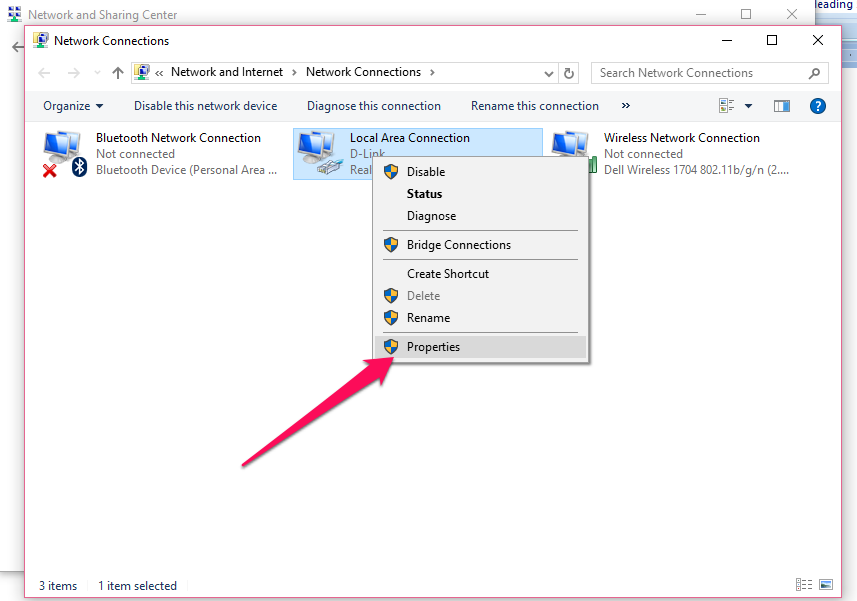Select the Wireless Network Connection icon
857x601 pixels.
tap(573, 154)
